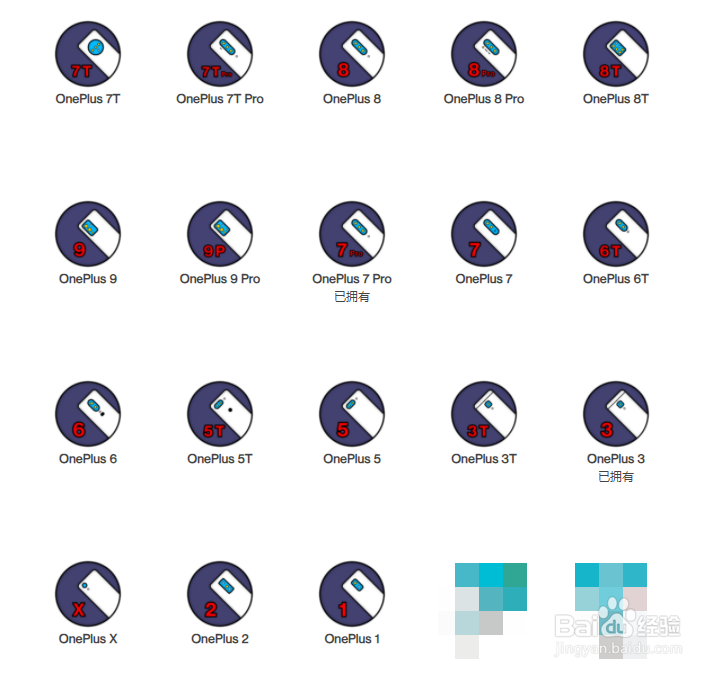Choose the OnePlus 6 badge icon
Screen dimensions: 723x674
[88, 414]
